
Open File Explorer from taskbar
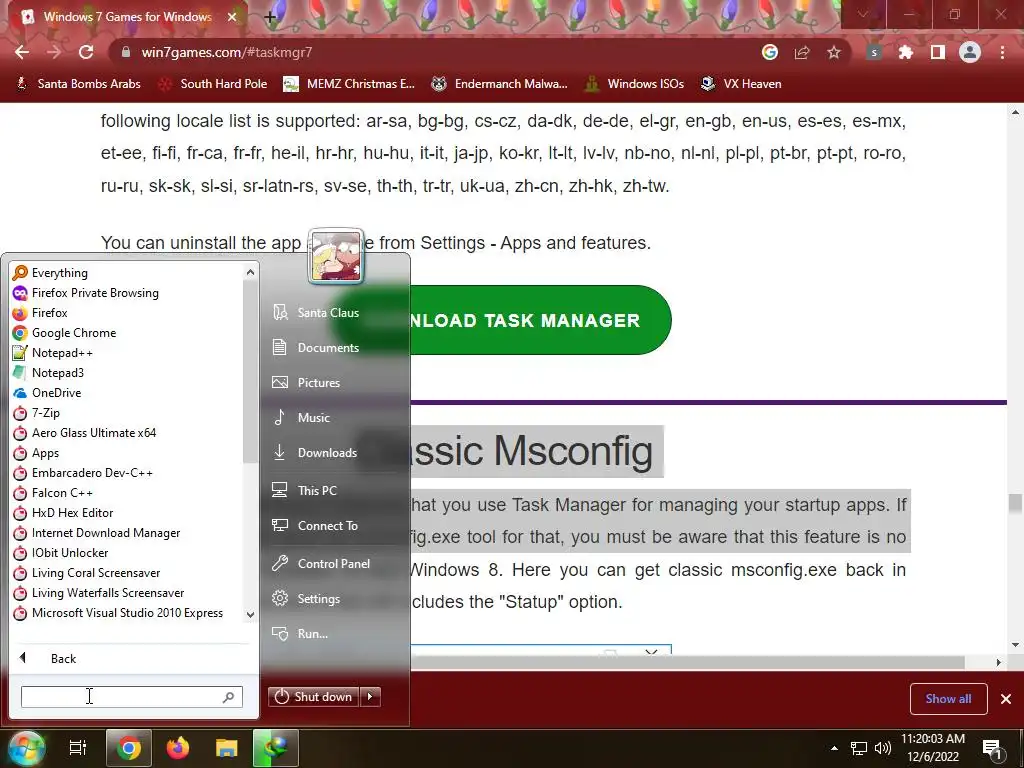click(227, 748)
